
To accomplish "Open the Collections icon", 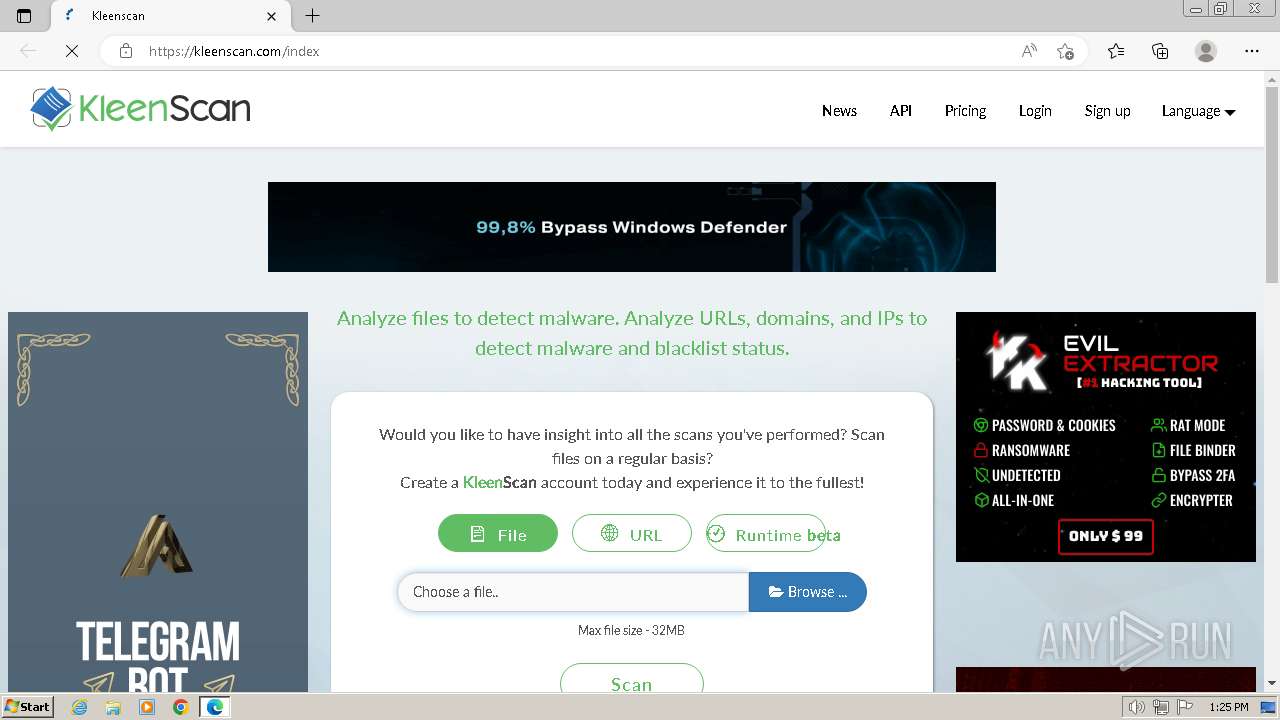I will point(1160,51).
